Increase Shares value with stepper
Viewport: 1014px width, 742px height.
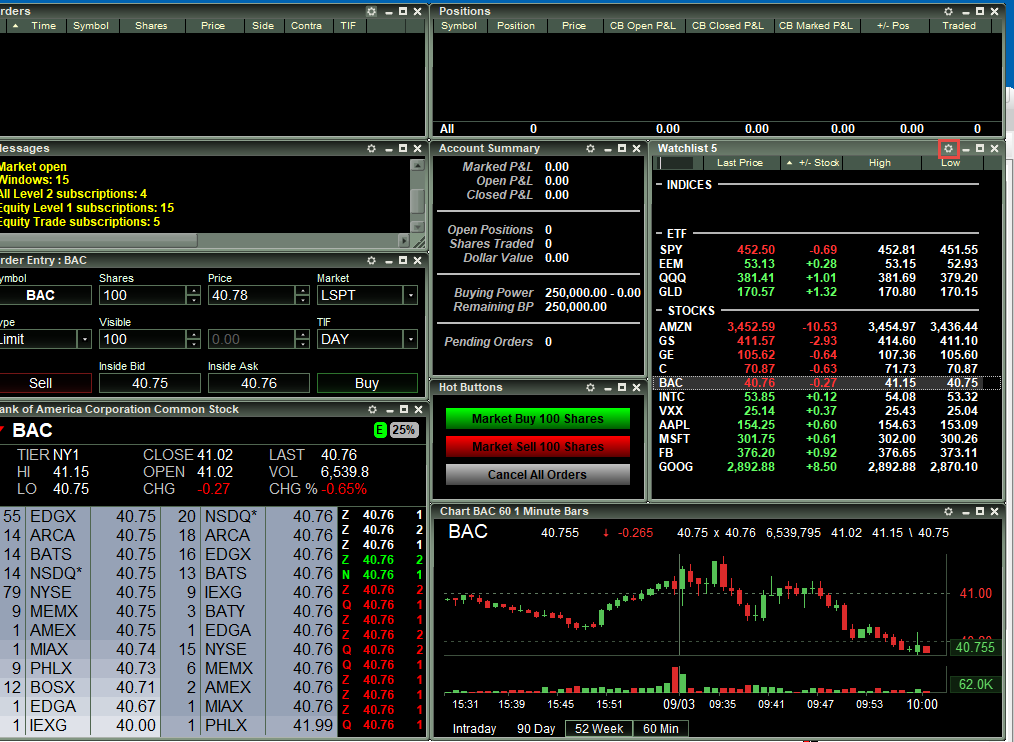point(193,291)
